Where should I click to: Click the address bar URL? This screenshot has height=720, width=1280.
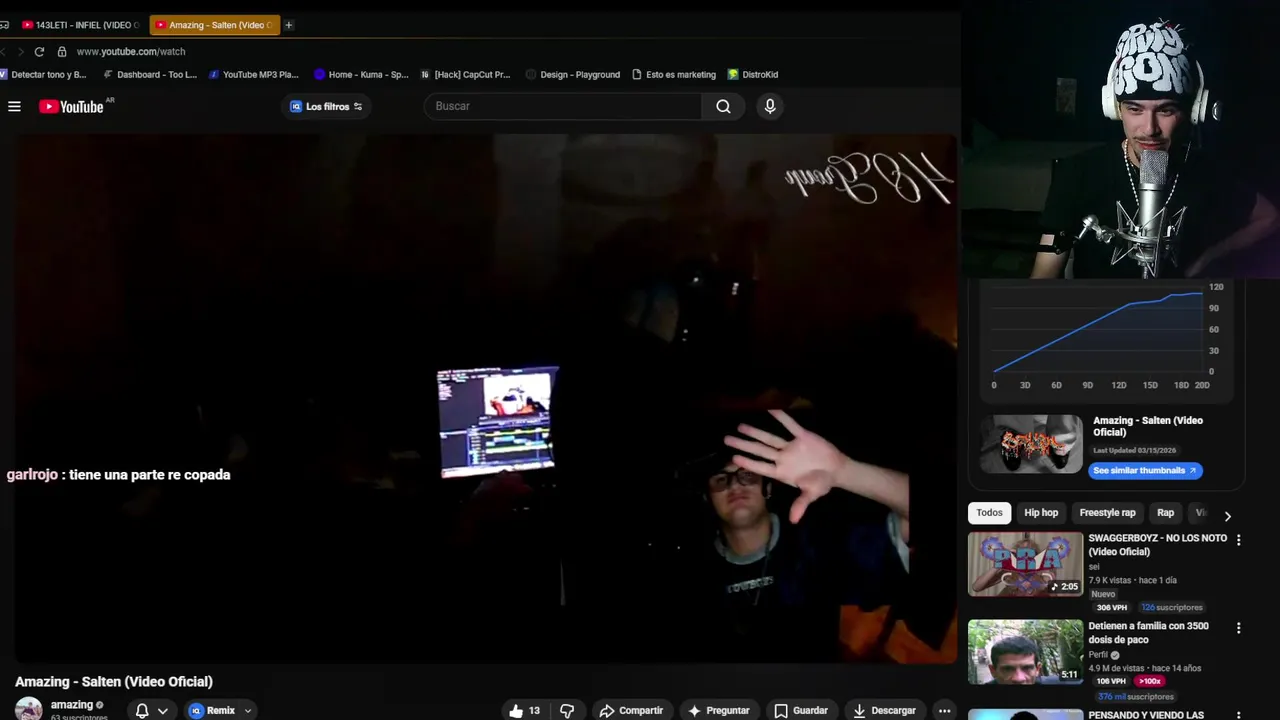[x=131, y=51]
